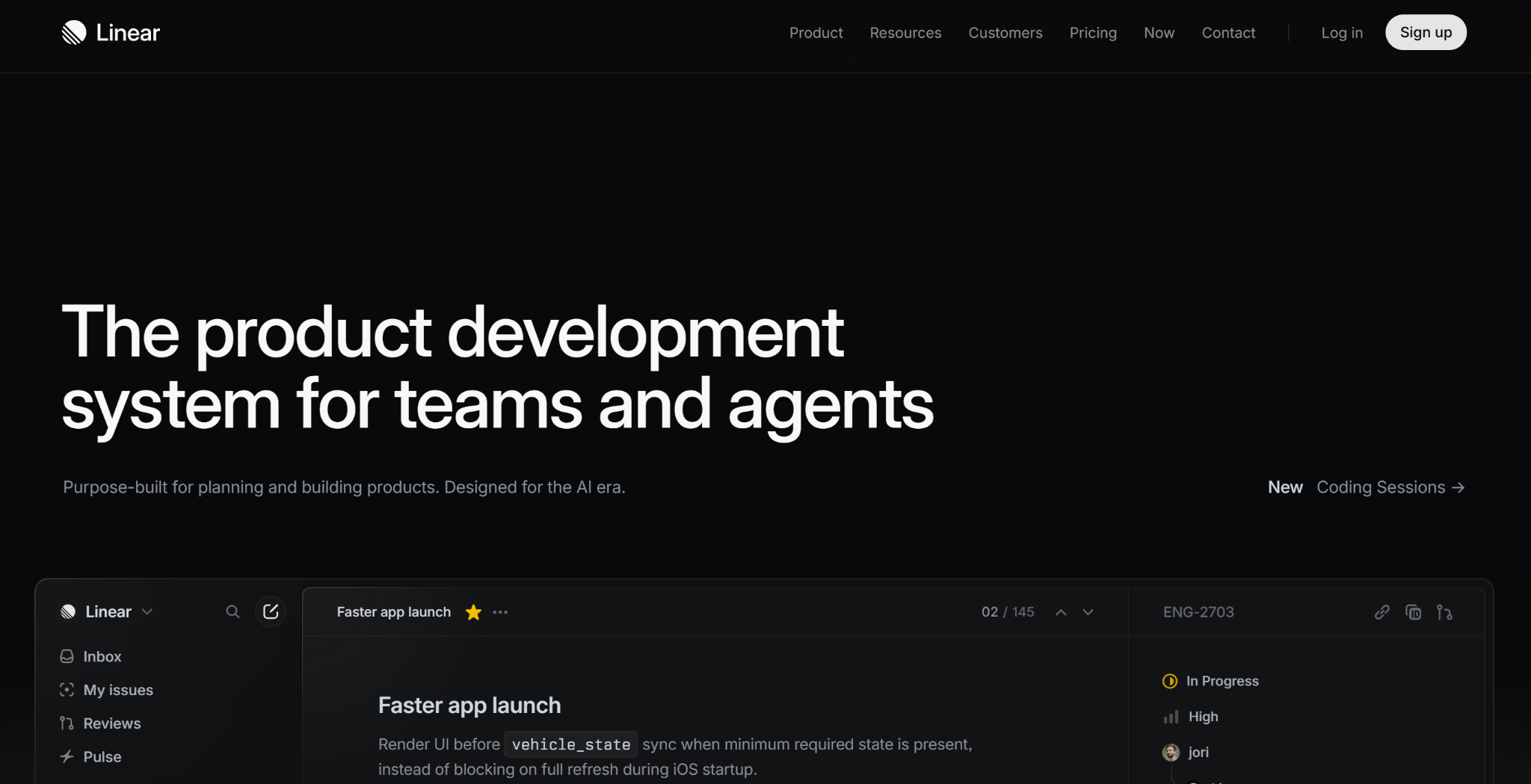Open Pulse in the sidebar
The height and width of the screenshot is (784, 1531).
tap(90, 756)
